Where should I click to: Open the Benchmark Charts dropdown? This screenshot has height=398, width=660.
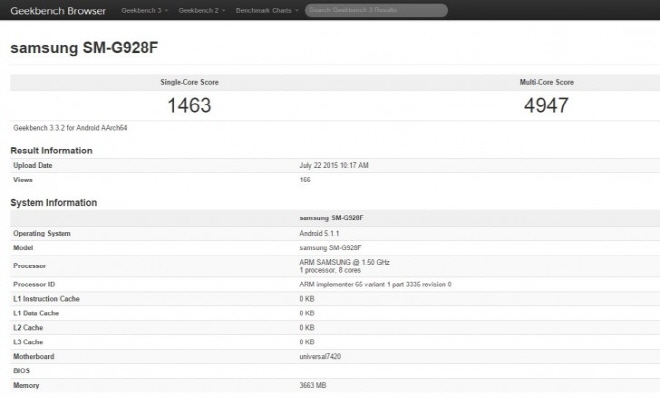(x=267, y=11)
